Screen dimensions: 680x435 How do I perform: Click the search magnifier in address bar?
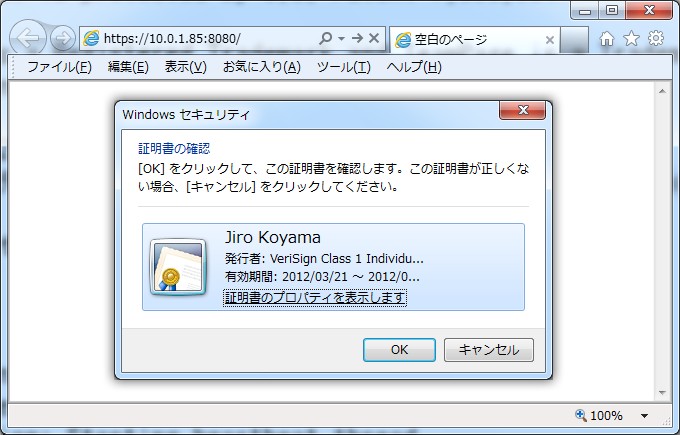[x=325, y=38]
